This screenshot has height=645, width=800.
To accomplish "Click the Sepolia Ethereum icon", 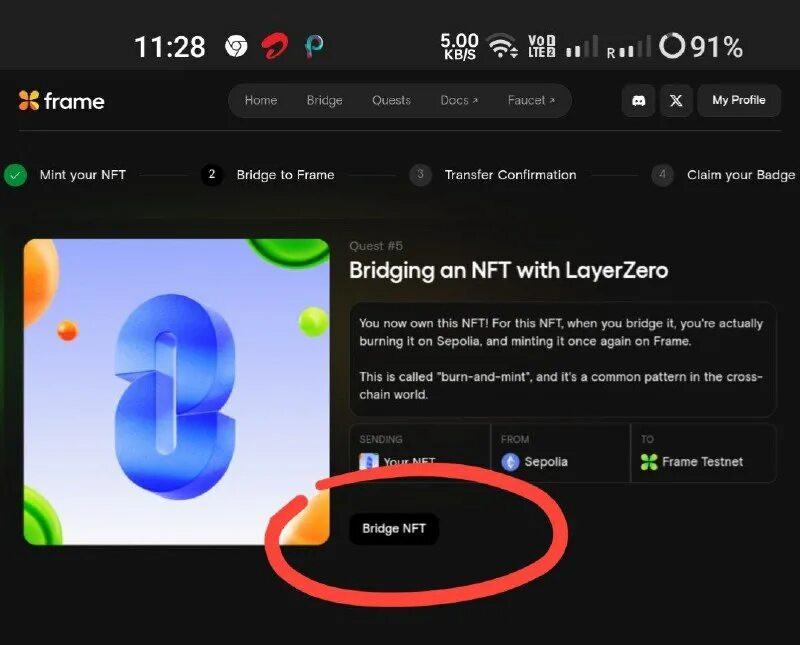I will (x=510, y=462).
